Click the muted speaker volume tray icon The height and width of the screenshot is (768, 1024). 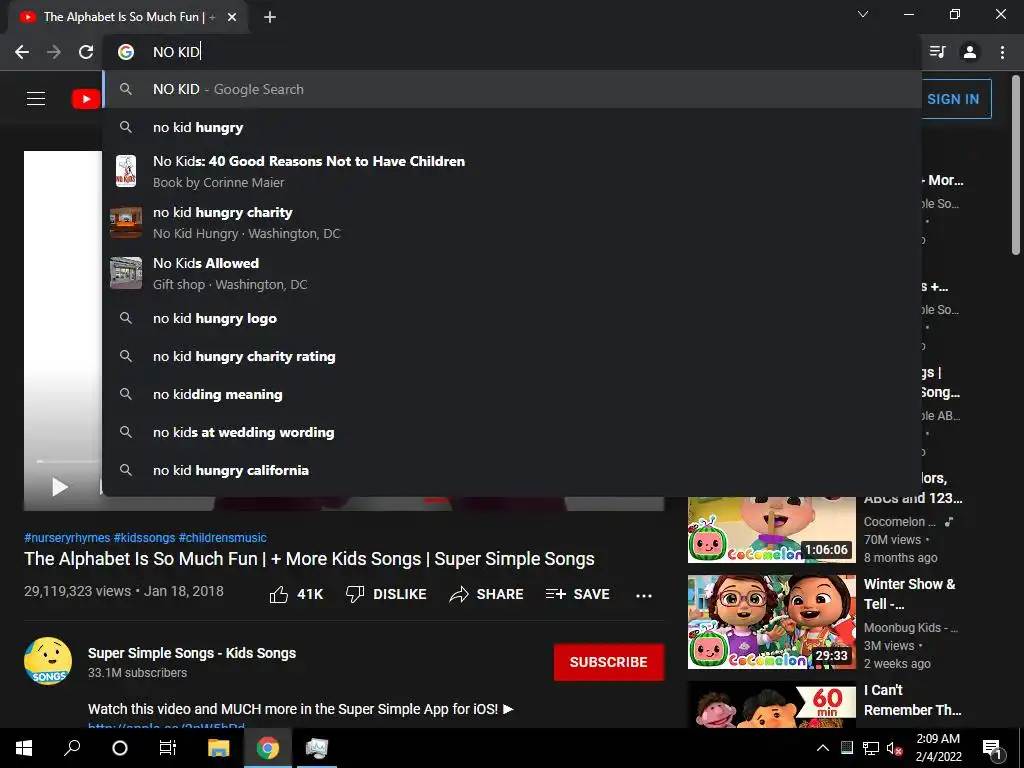894,748
